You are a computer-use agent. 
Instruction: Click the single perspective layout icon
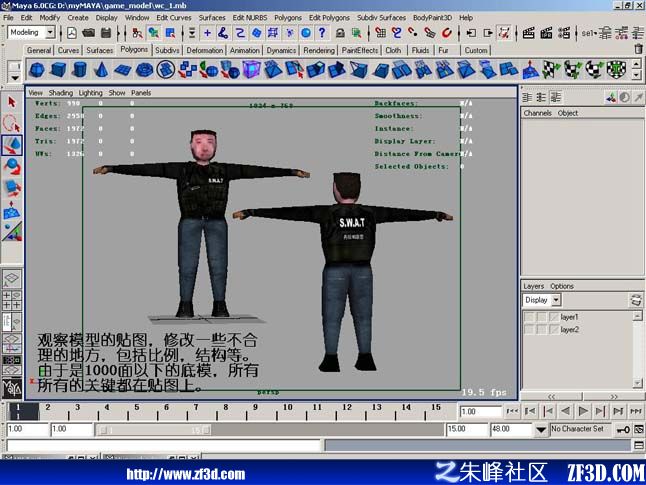point(12,278)
